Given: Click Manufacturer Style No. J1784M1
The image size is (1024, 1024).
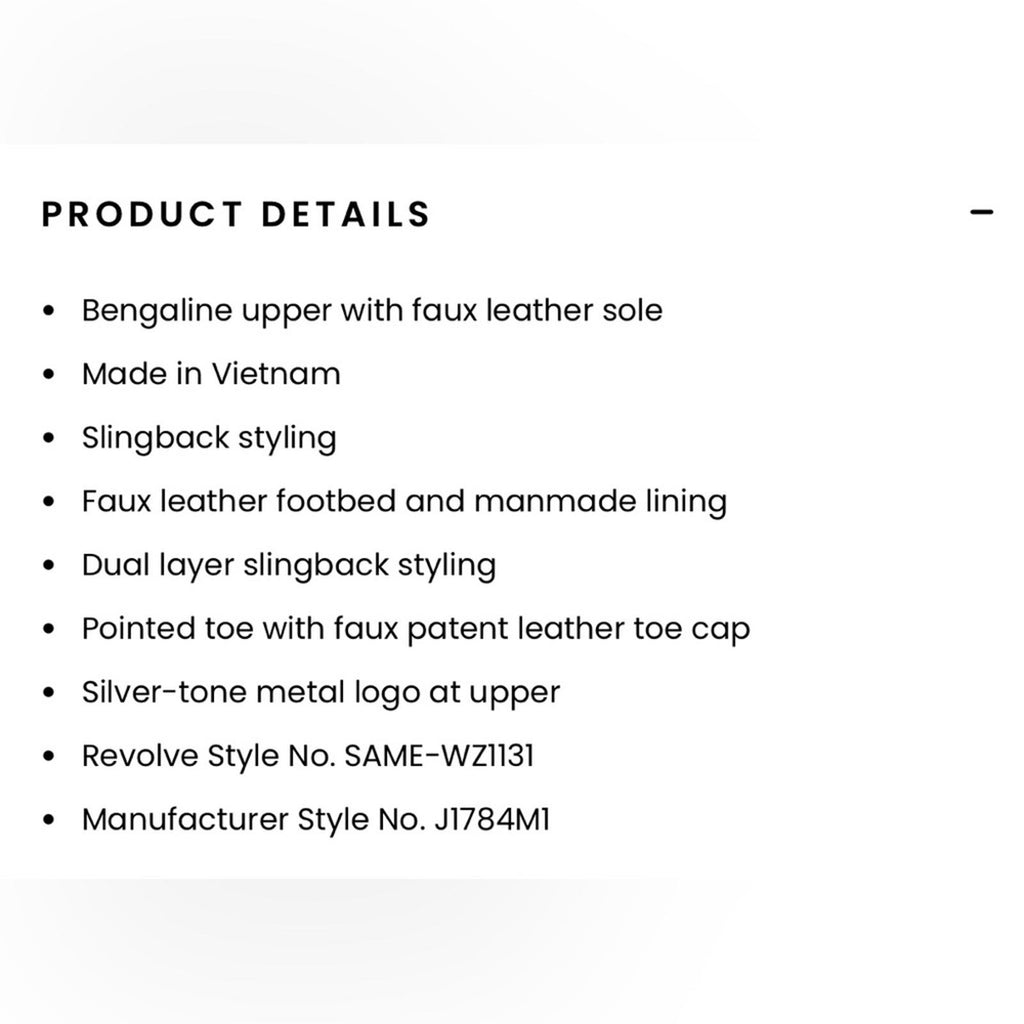Looking at the screenshot, I should click(x=315, y=820).
